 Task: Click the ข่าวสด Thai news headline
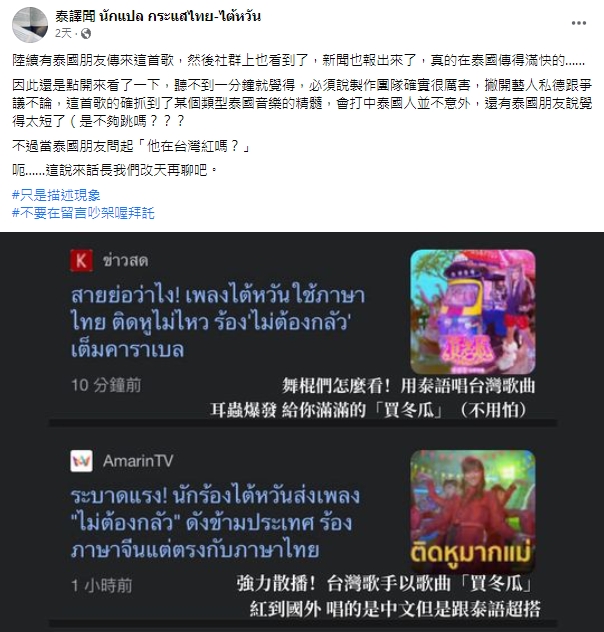pyautogui.click(x=218, y=322)
